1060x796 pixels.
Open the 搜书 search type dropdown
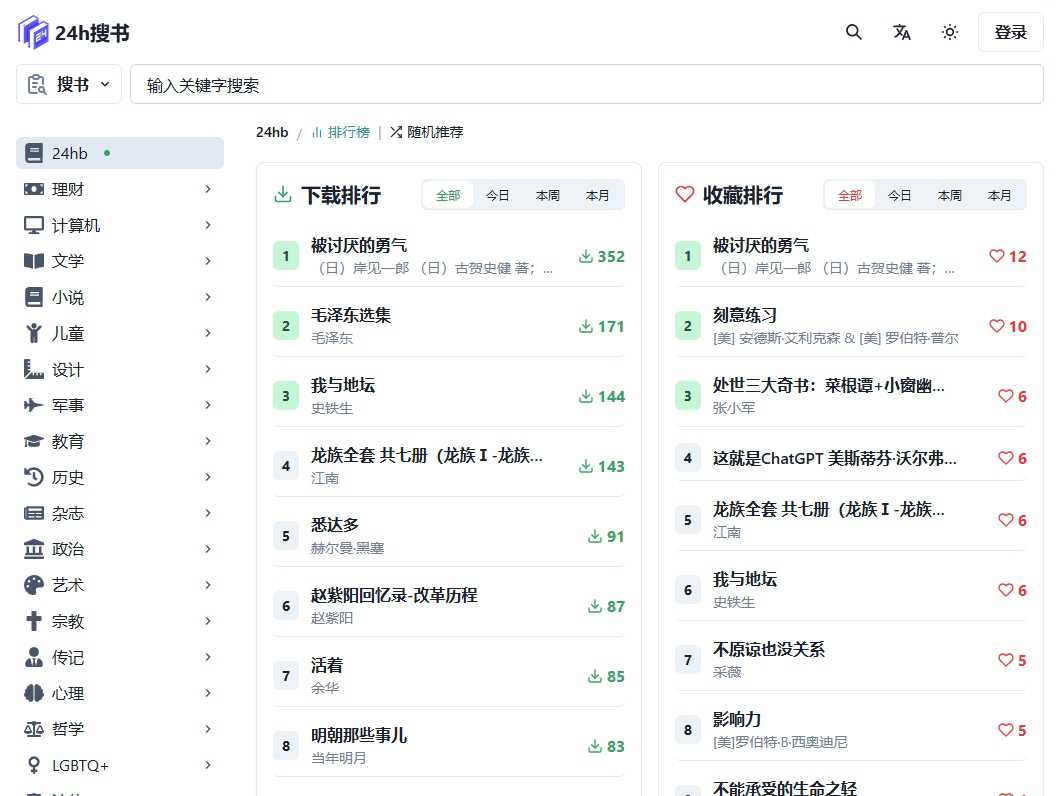(68, 84)
